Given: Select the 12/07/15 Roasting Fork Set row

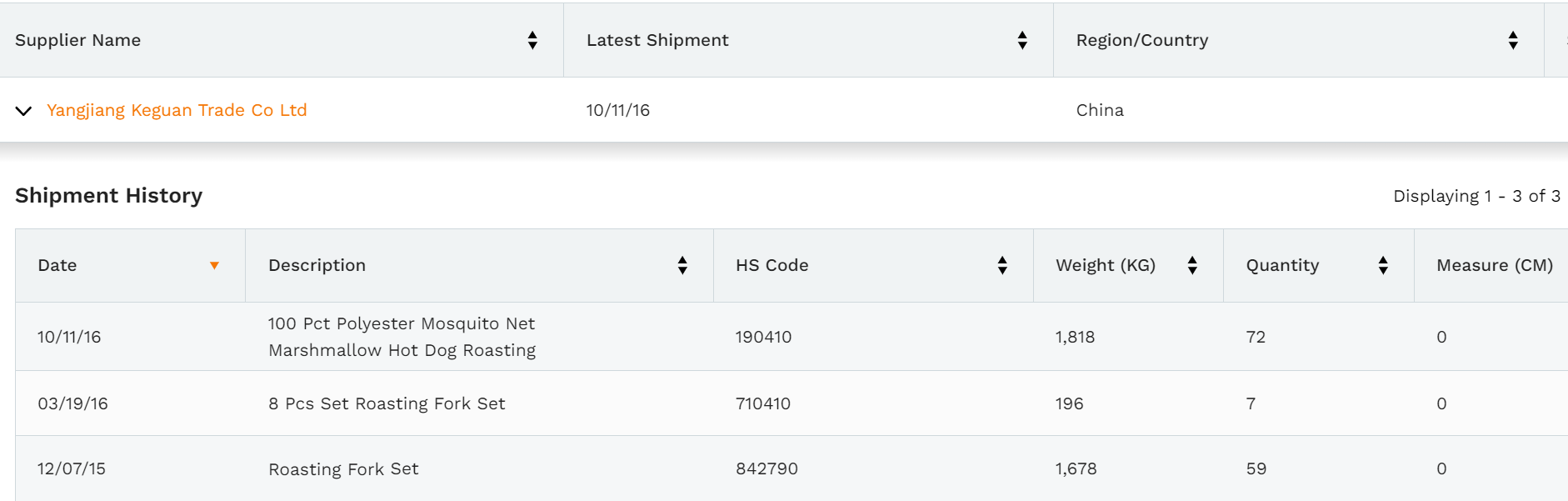Looking at the screenshot, I should pos(791,468).
